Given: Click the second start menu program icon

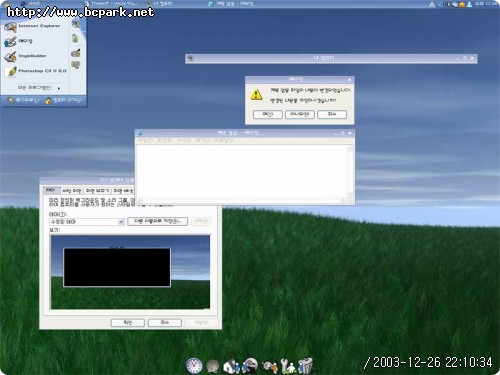Looking at the screenshot, I should (x=10, y=41).
